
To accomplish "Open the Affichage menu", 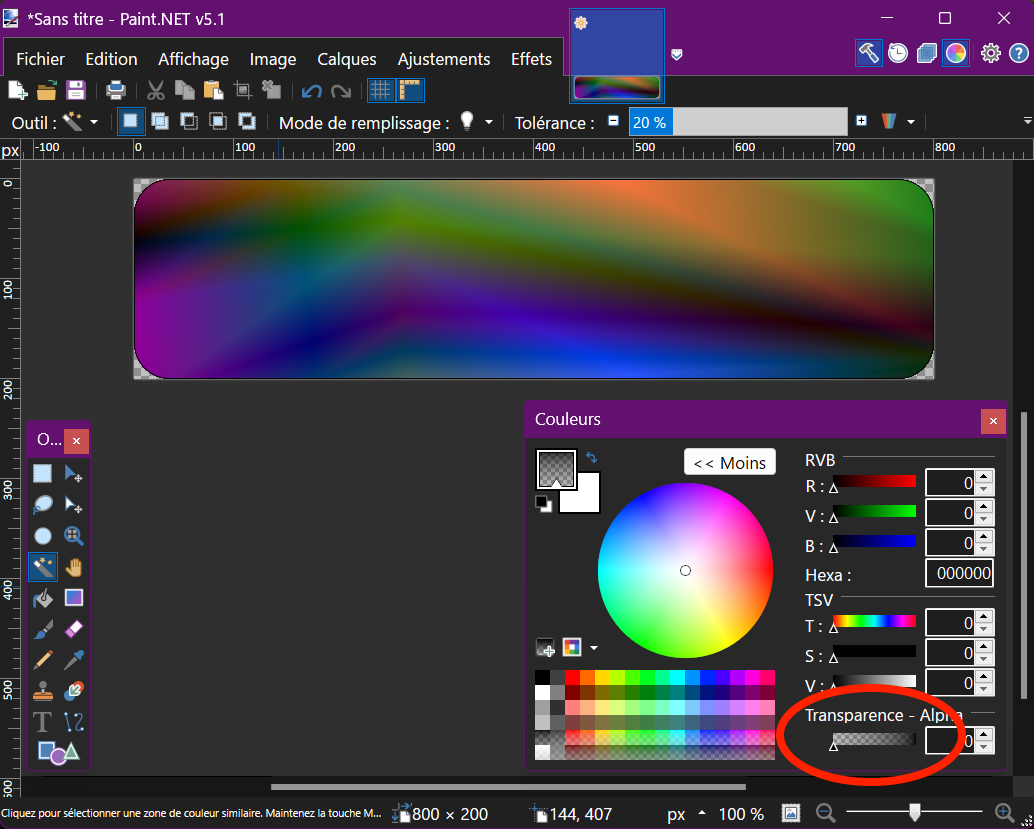I will (x=193, y=59).
